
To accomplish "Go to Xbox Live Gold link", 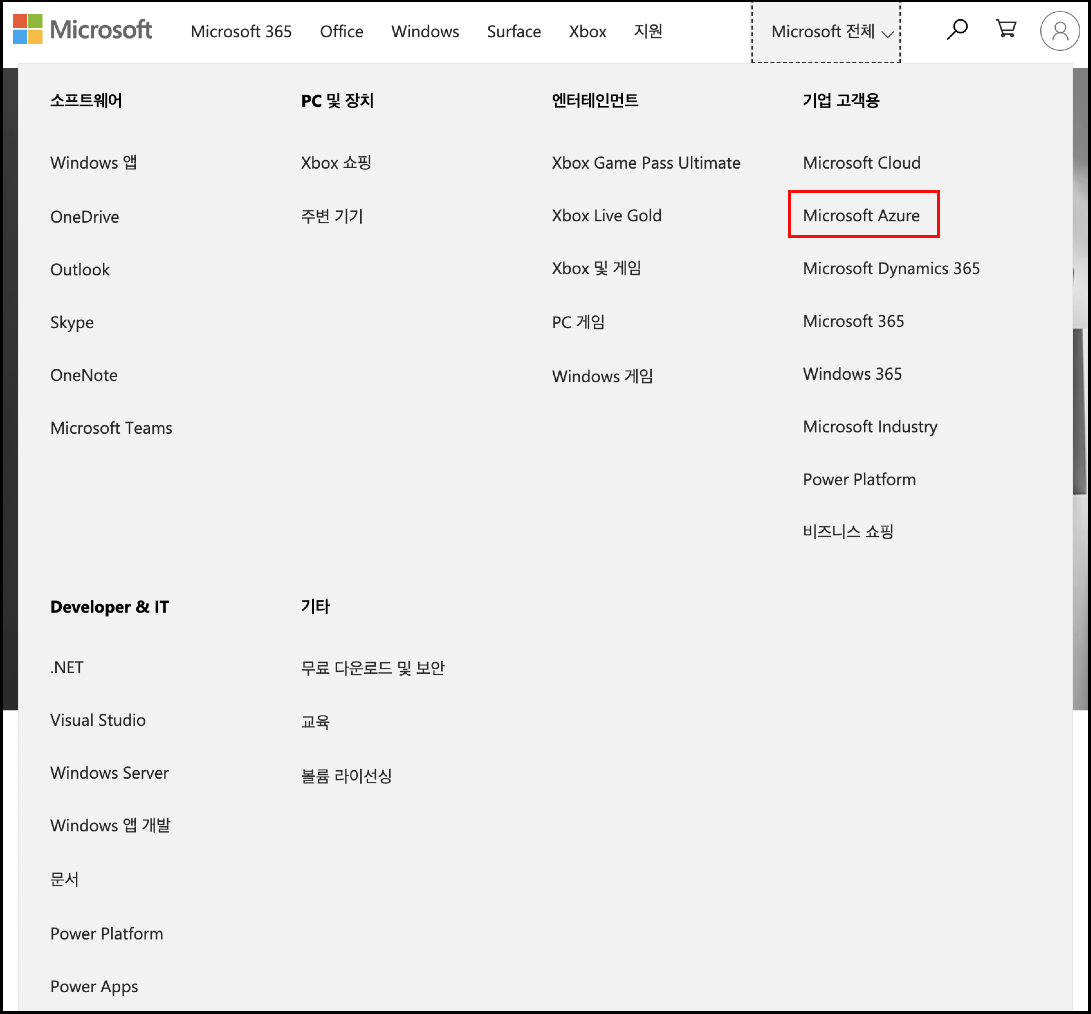I will point(606,216).
